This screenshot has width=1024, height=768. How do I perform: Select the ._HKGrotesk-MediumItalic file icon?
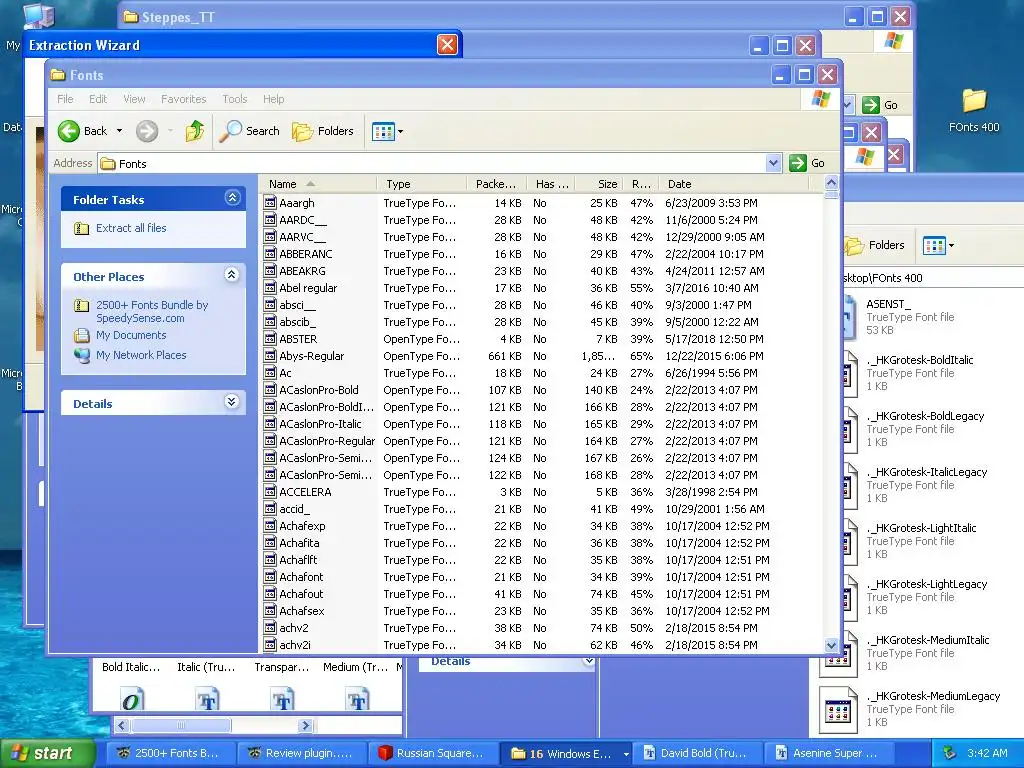[x=838, y=653]
